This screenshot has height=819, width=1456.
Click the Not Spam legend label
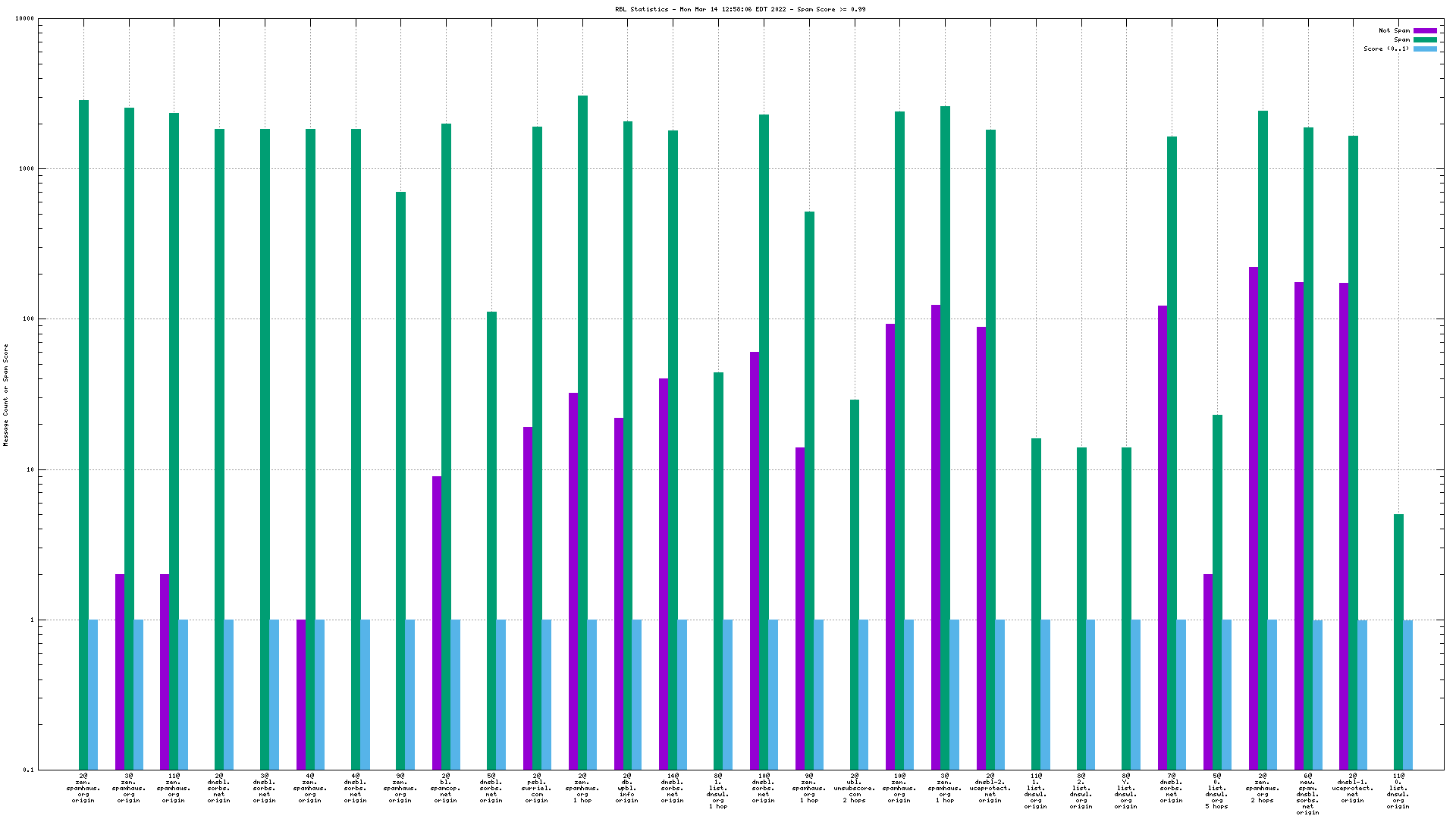point(1394,31)
